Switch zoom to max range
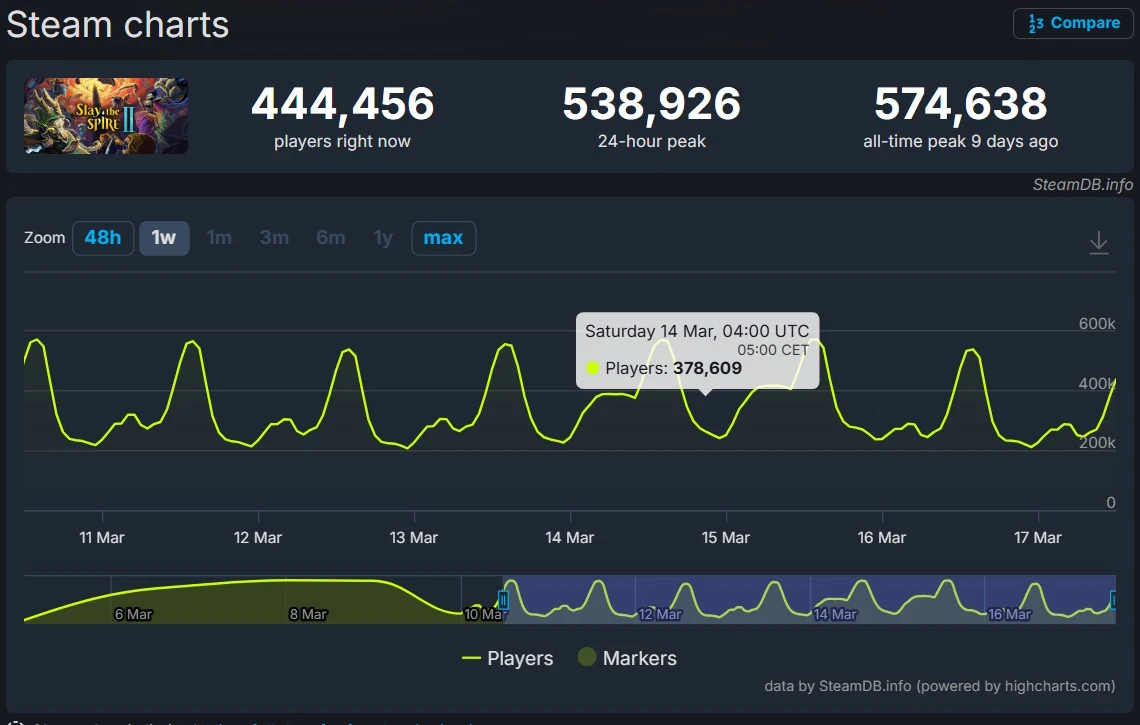The height and width of the screenshot is (725, 1140). point(443,238)
